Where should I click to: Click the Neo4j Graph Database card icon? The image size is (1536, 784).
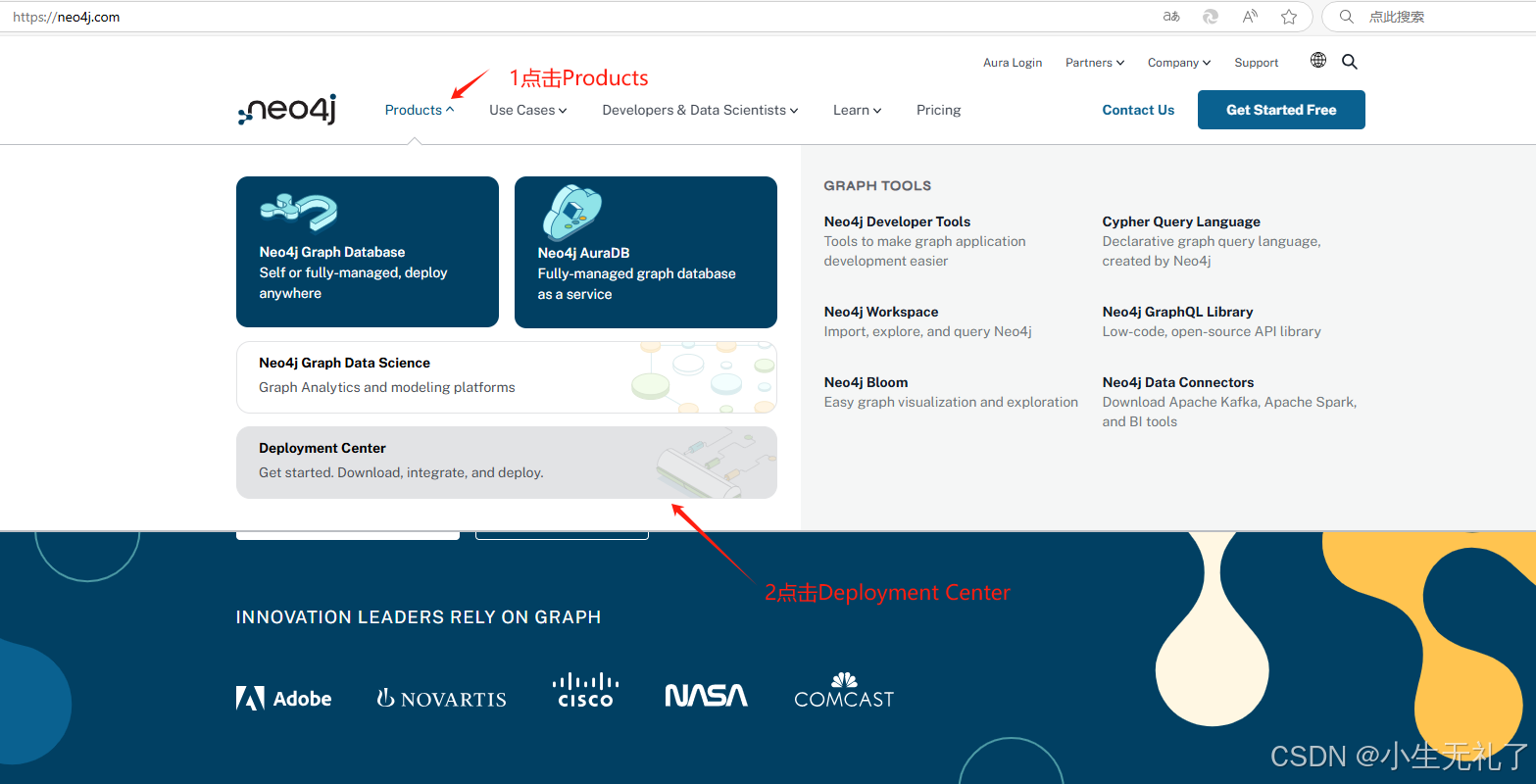coord(299,211)
